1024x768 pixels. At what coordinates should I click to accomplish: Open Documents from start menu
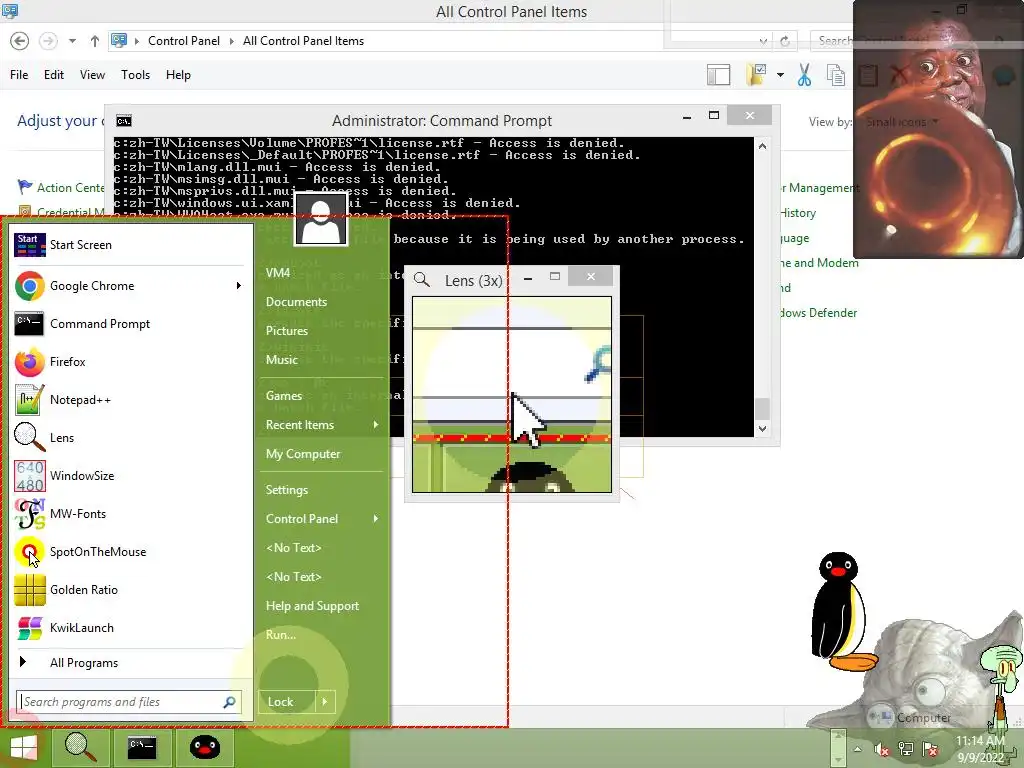tap(296, 302)
